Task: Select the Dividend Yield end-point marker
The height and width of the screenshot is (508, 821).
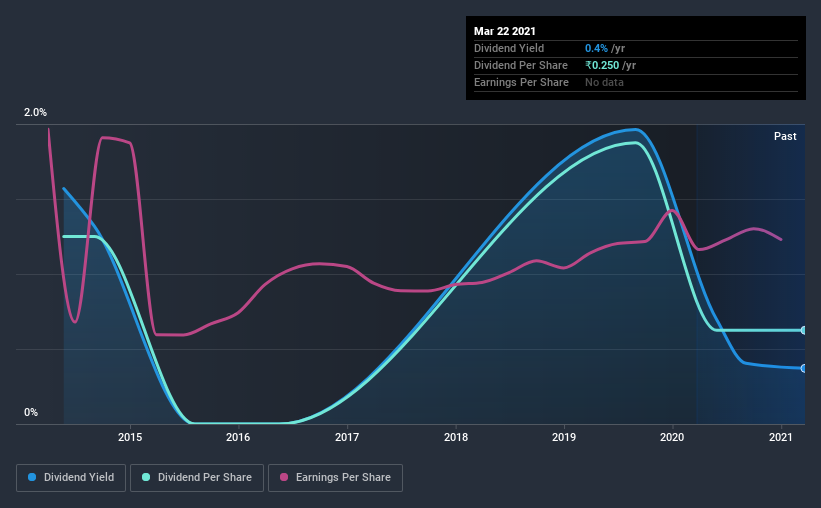Action: (x=803, y=369)
